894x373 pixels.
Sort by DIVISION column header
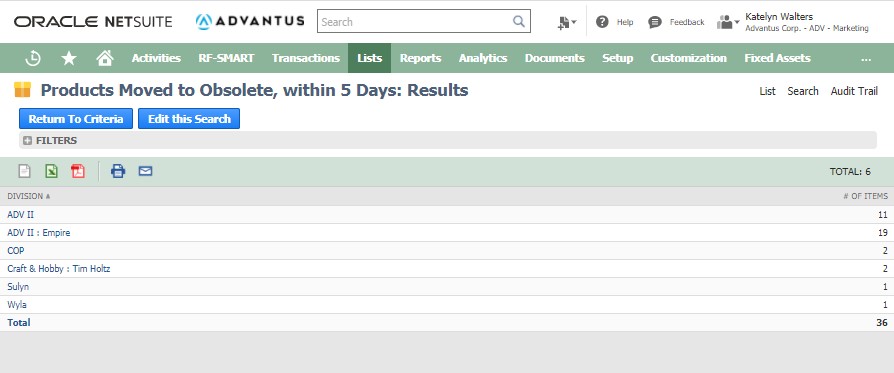point(29,196)
